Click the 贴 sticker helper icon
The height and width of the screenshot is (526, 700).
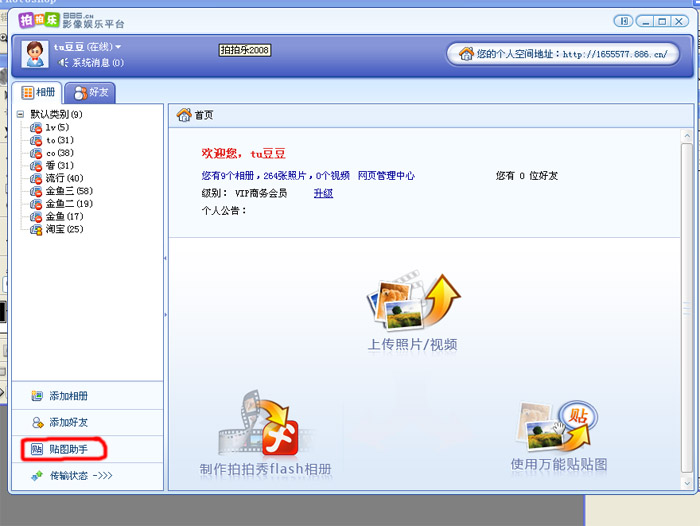37,449
